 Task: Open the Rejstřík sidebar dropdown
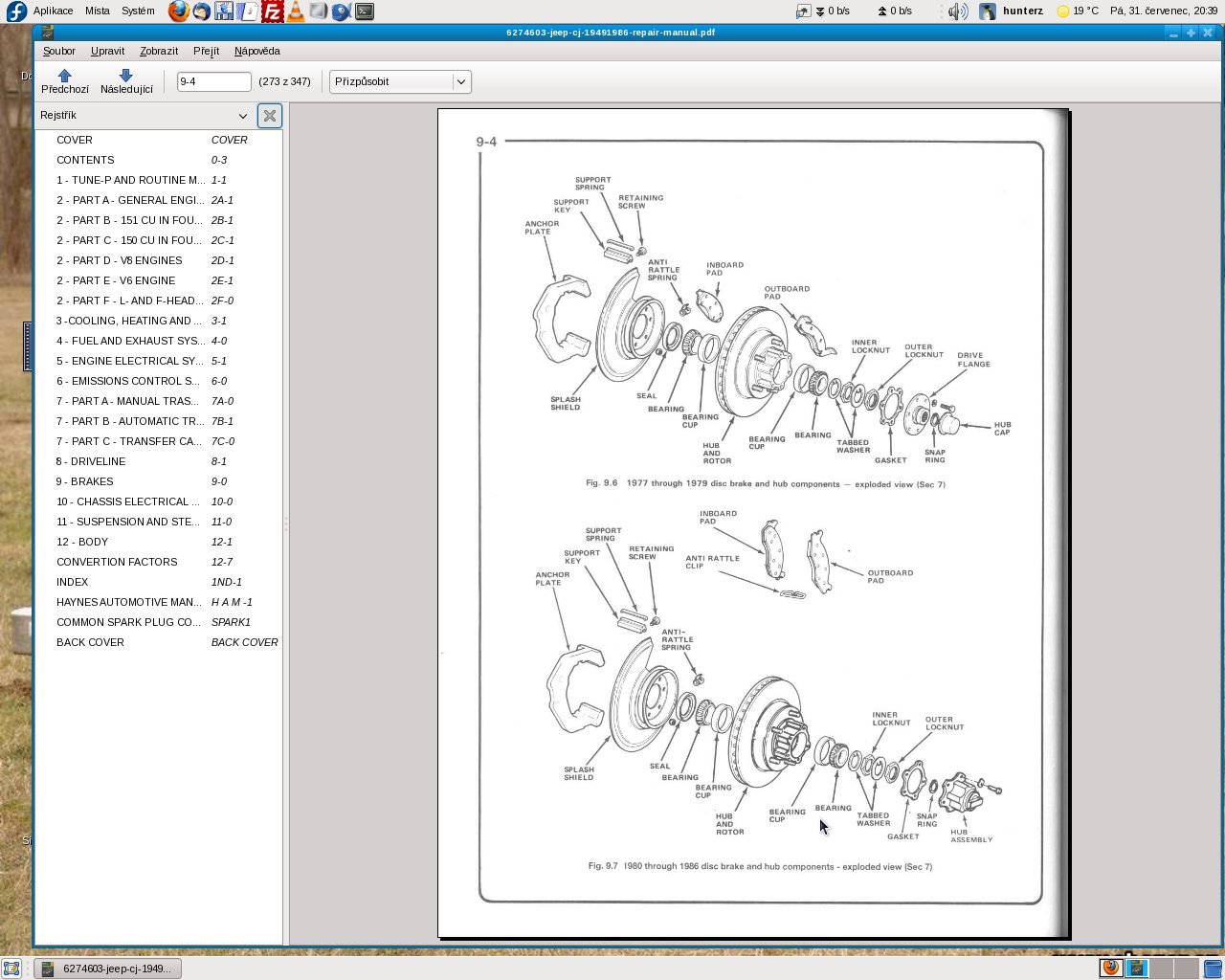coord(145,116)
